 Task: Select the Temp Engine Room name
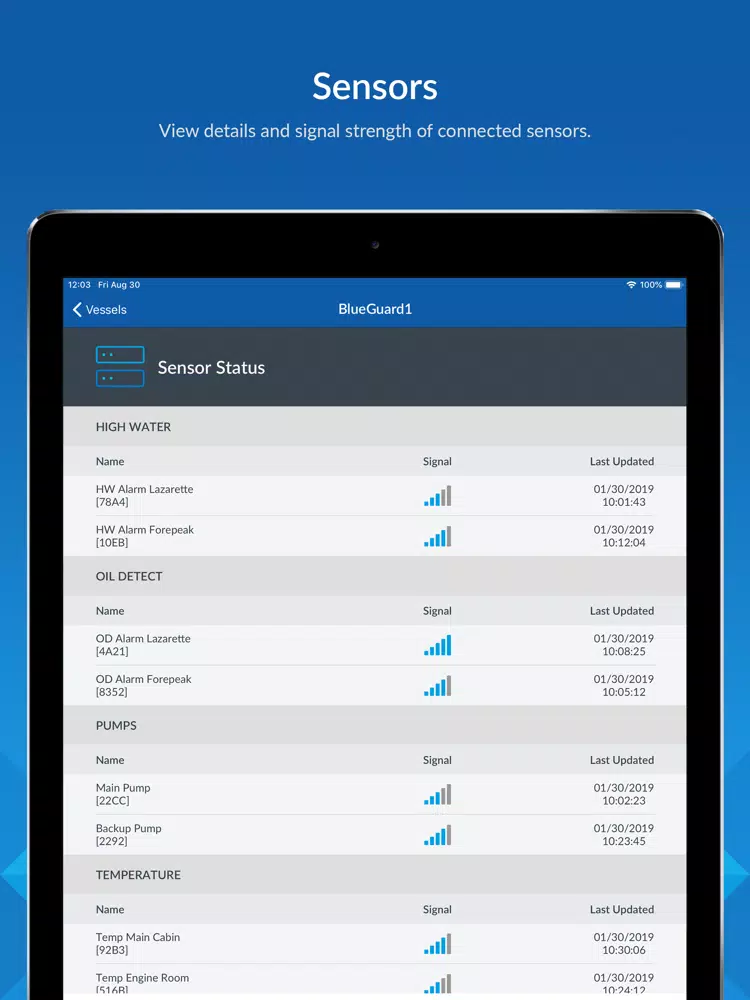pos(142,983)
